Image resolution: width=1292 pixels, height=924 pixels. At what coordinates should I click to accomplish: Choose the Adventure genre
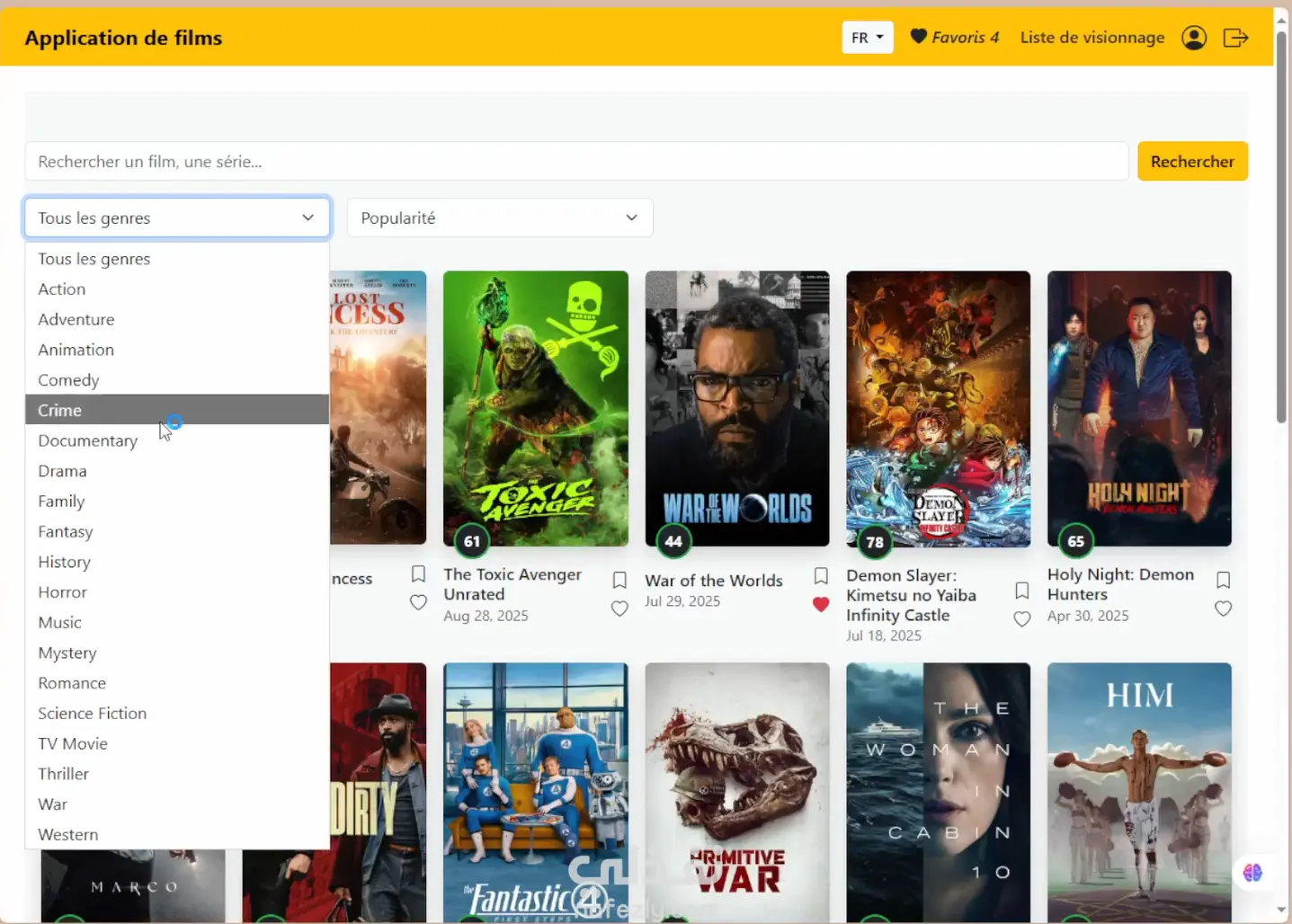[x=177, y=319]
